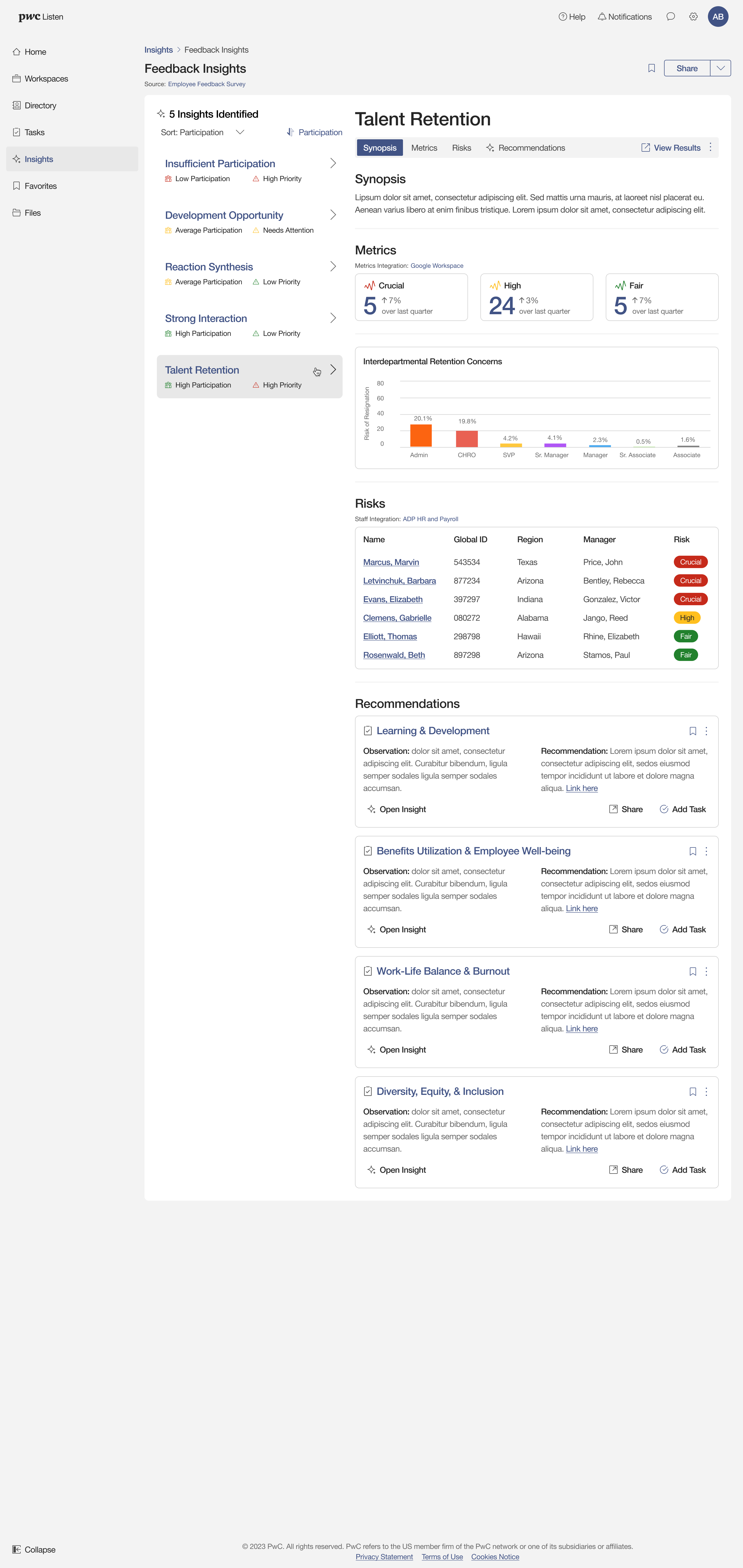Screen dimensions: 743x1568
Task: Click the Files sidebar icon
Action: coord(17,212)
